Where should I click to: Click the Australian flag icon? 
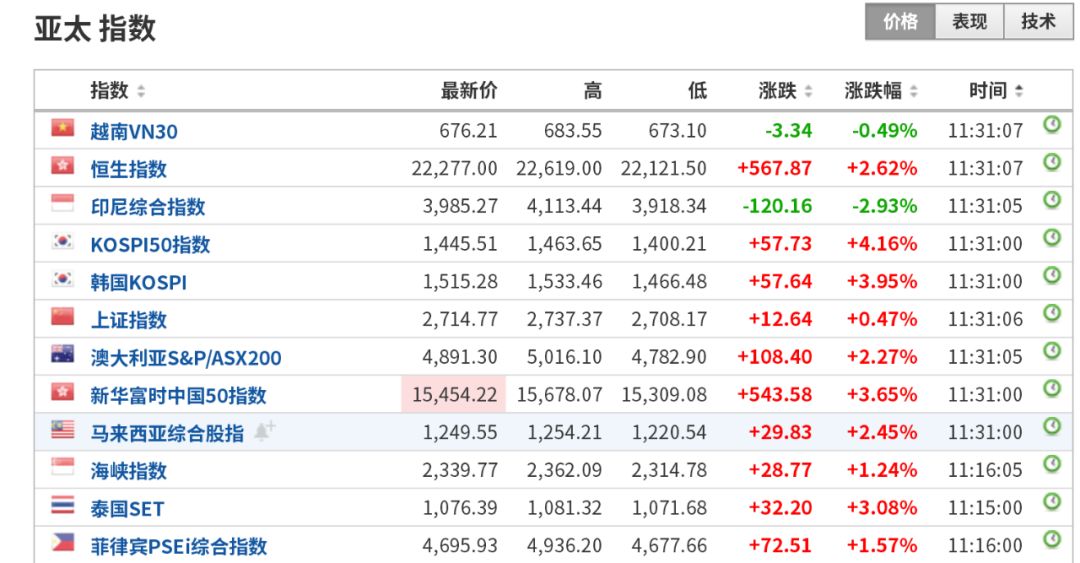[63, 355]
